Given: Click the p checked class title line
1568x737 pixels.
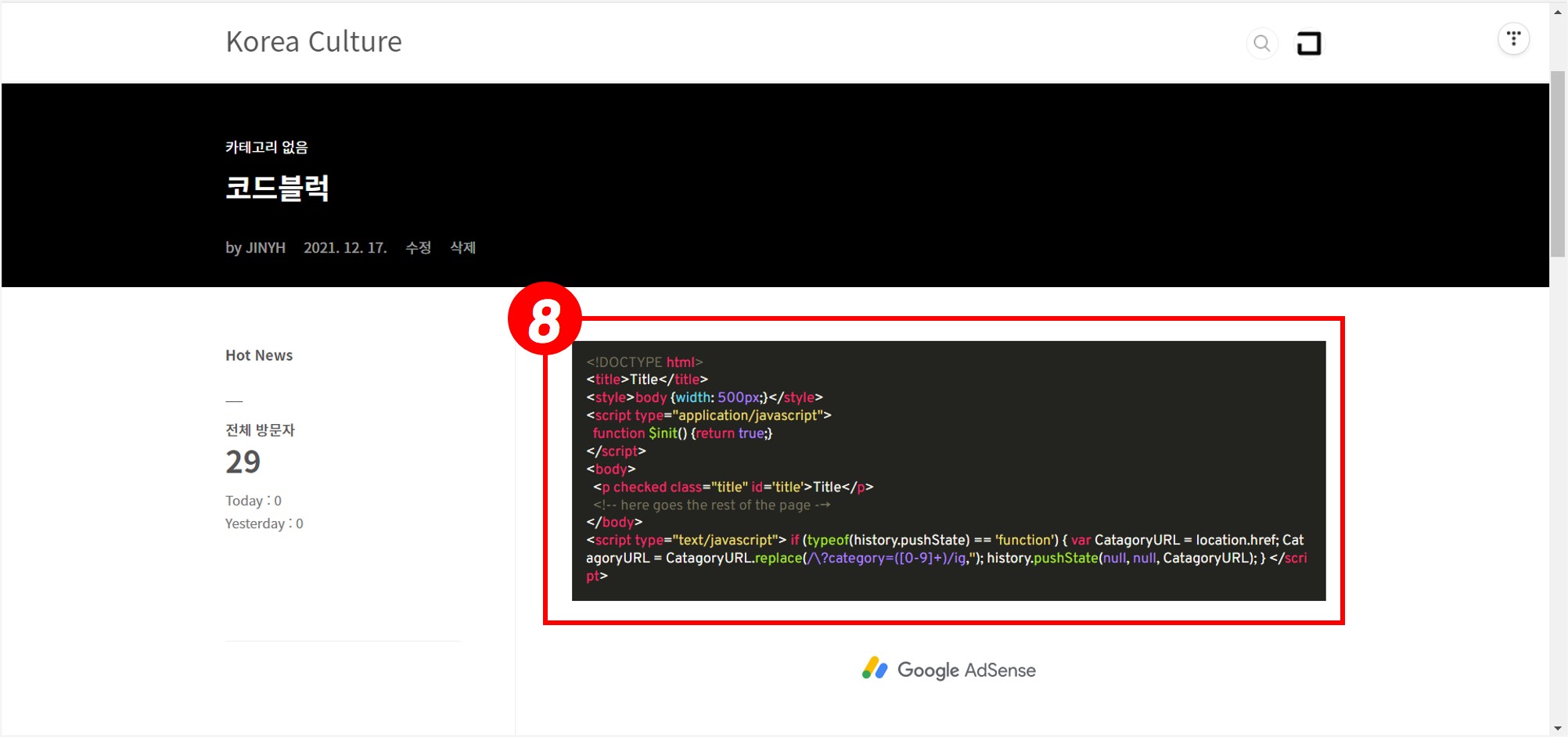Looking at the screenshot, I should [x=733, y=487].
